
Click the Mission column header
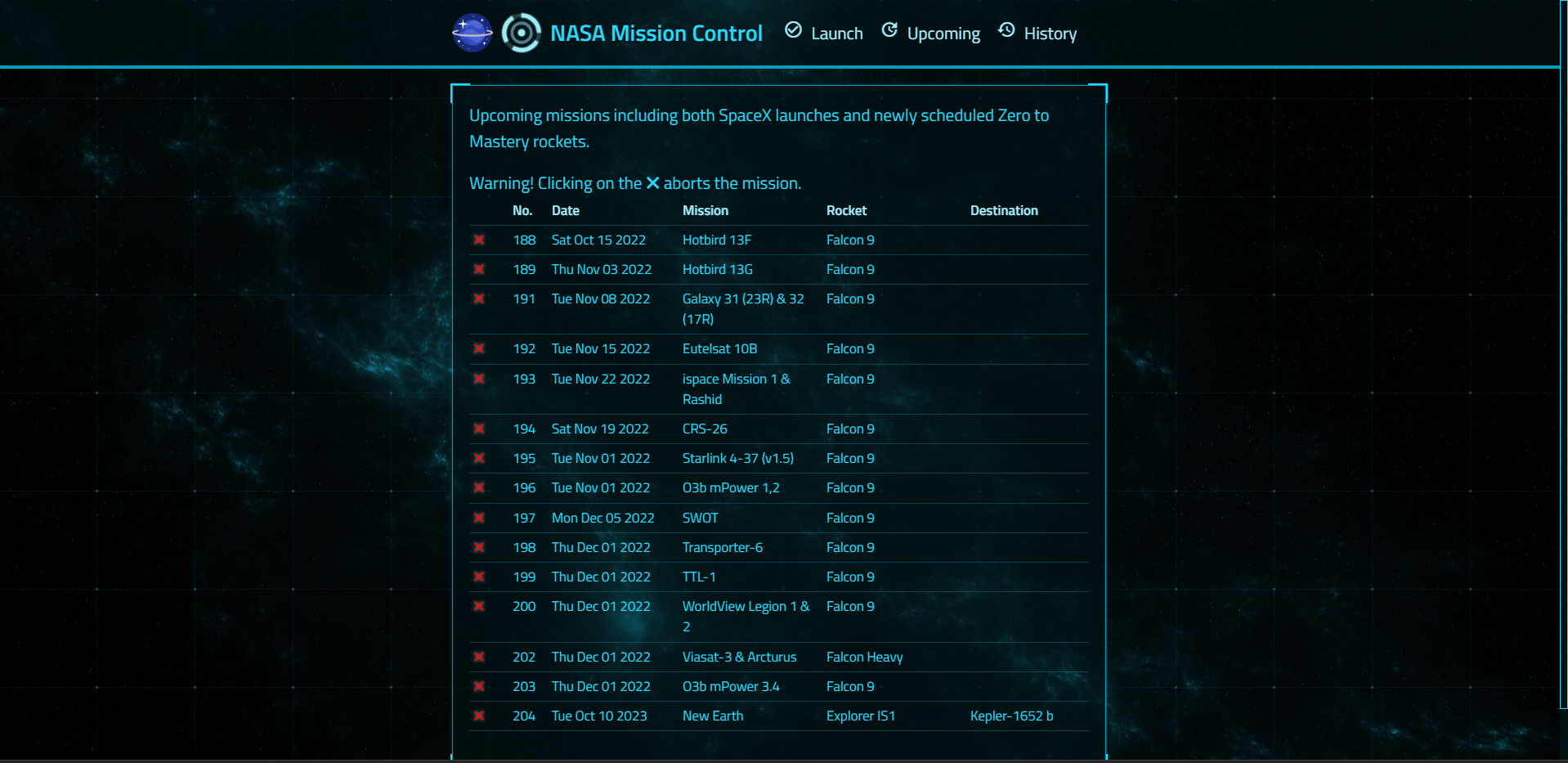click(705, 210)
